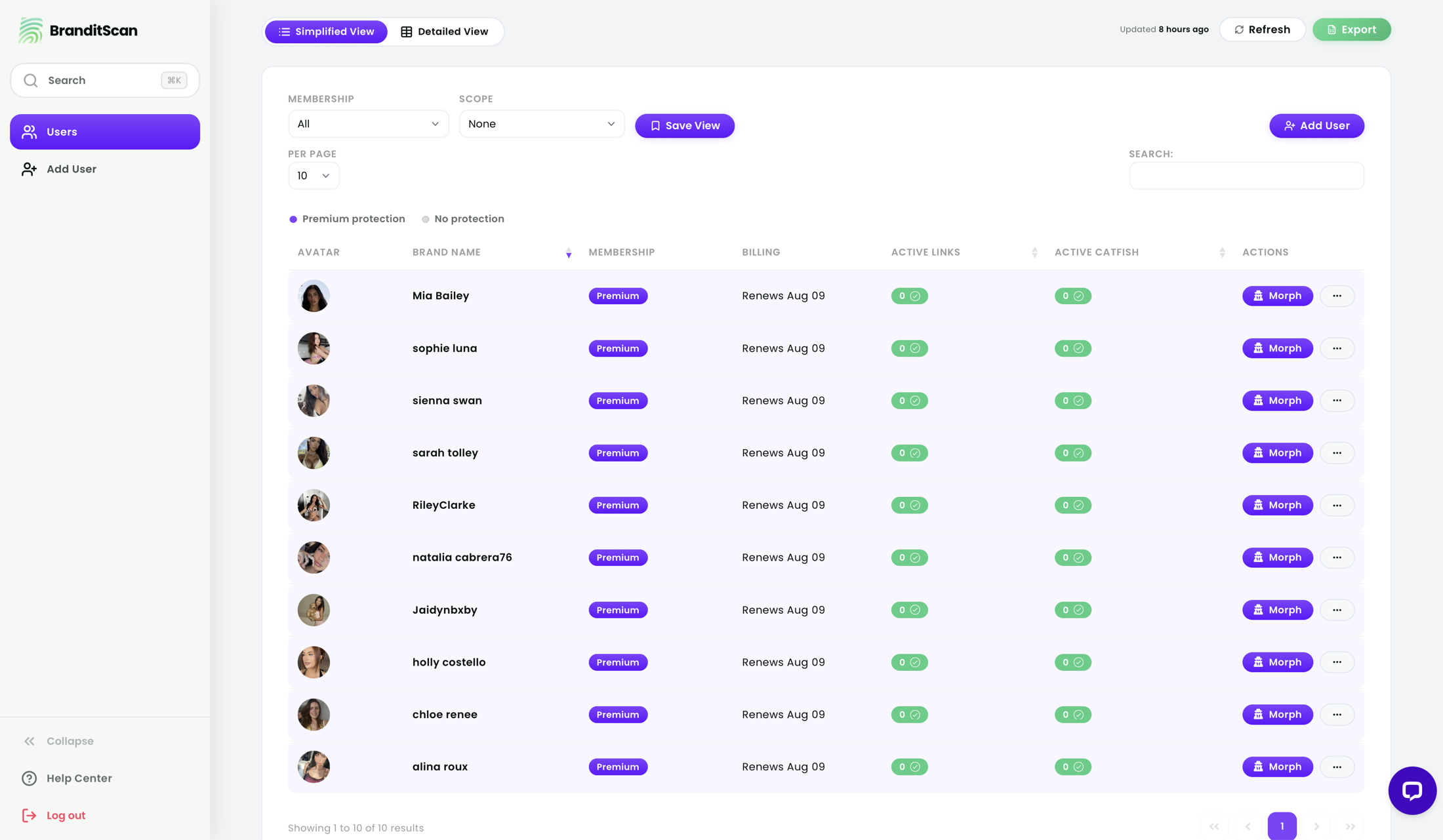The height and width of the screenshot is (840, 1443).
Task: Click the purple Add User button
Action: [1316, 126]
